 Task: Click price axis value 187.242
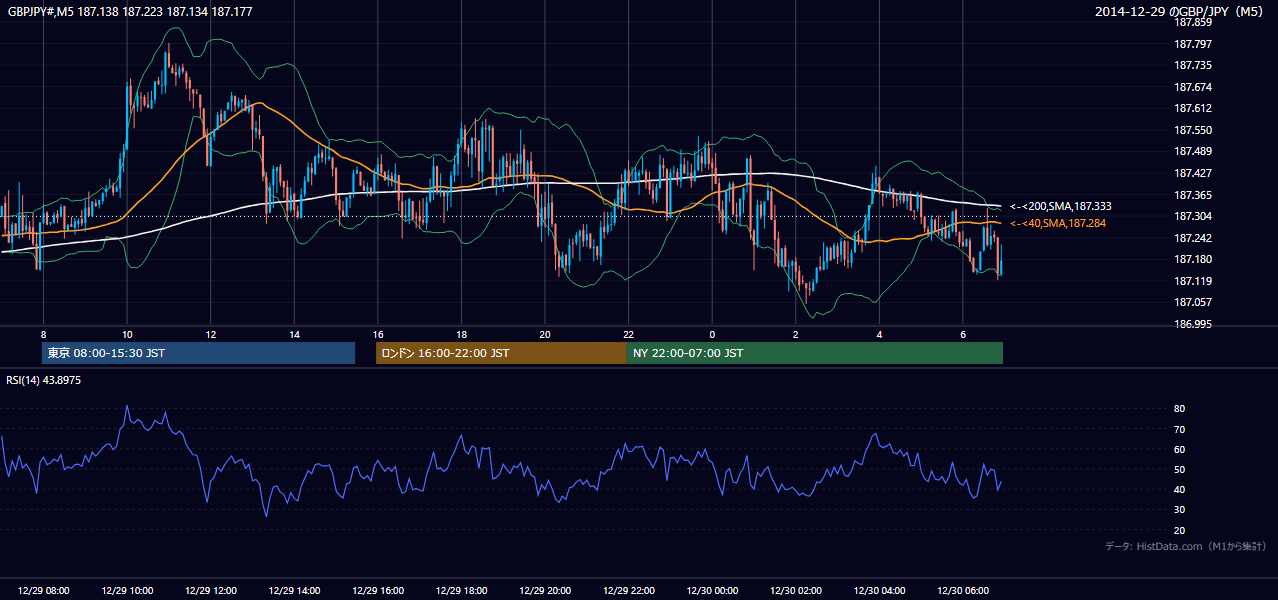point(1193,238)
